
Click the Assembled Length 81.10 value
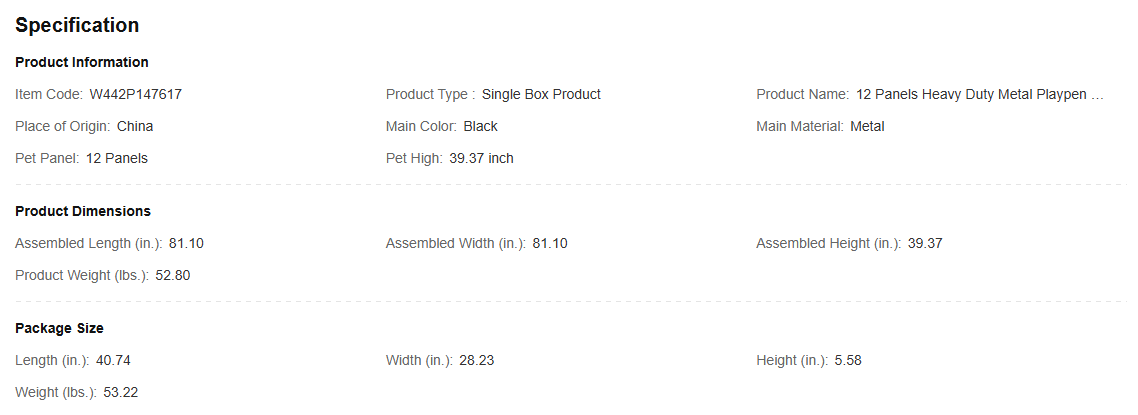coord(187,244)
